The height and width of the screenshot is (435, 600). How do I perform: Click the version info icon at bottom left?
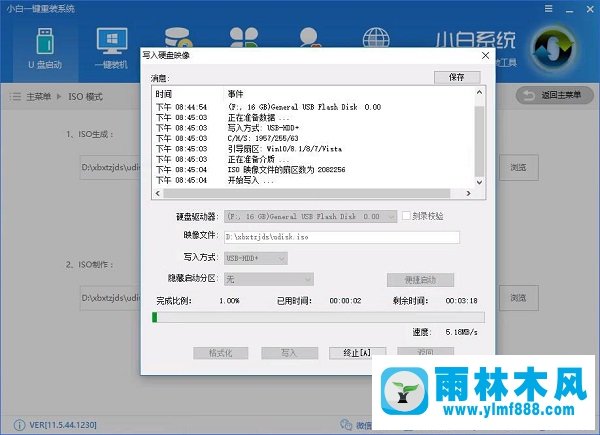19,425
